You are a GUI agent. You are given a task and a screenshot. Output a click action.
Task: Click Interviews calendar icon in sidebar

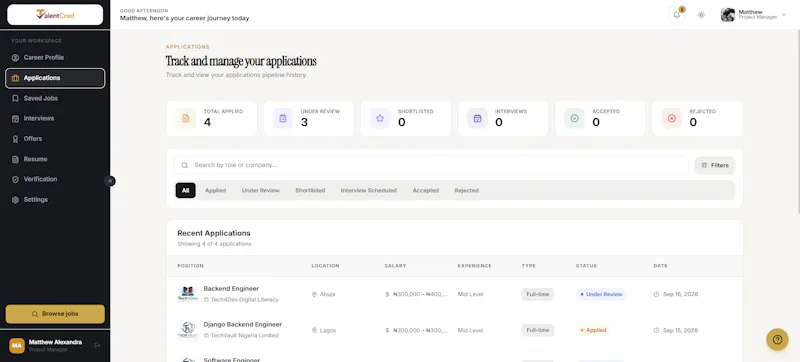coord(15,118)
